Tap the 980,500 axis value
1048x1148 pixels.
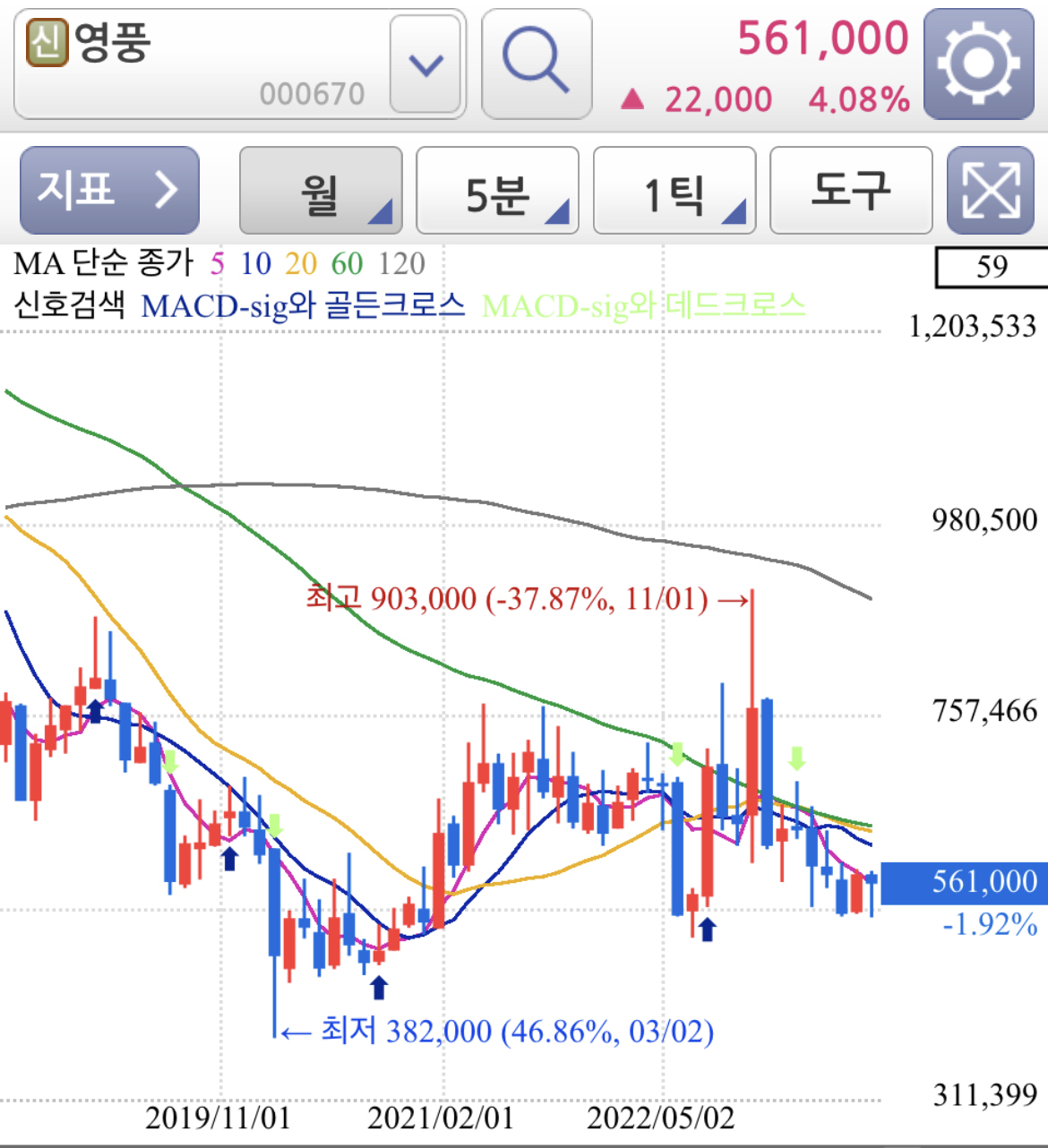pyautogui.click(x=984, y=519)
